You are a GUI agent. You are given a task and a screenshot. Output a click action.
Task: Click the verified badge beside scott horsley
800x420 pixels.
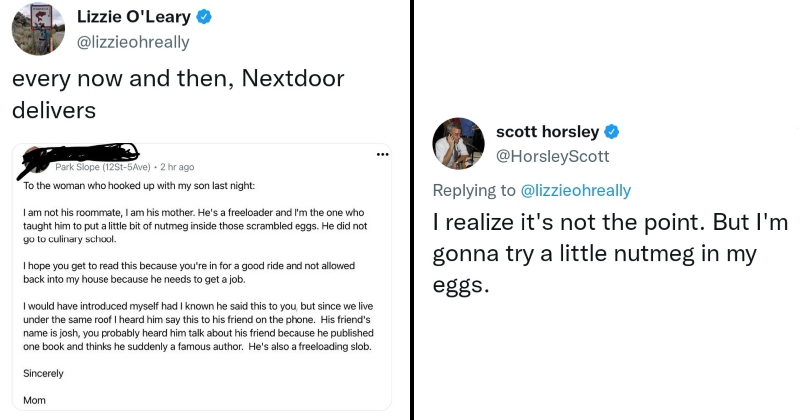point(613,132)
